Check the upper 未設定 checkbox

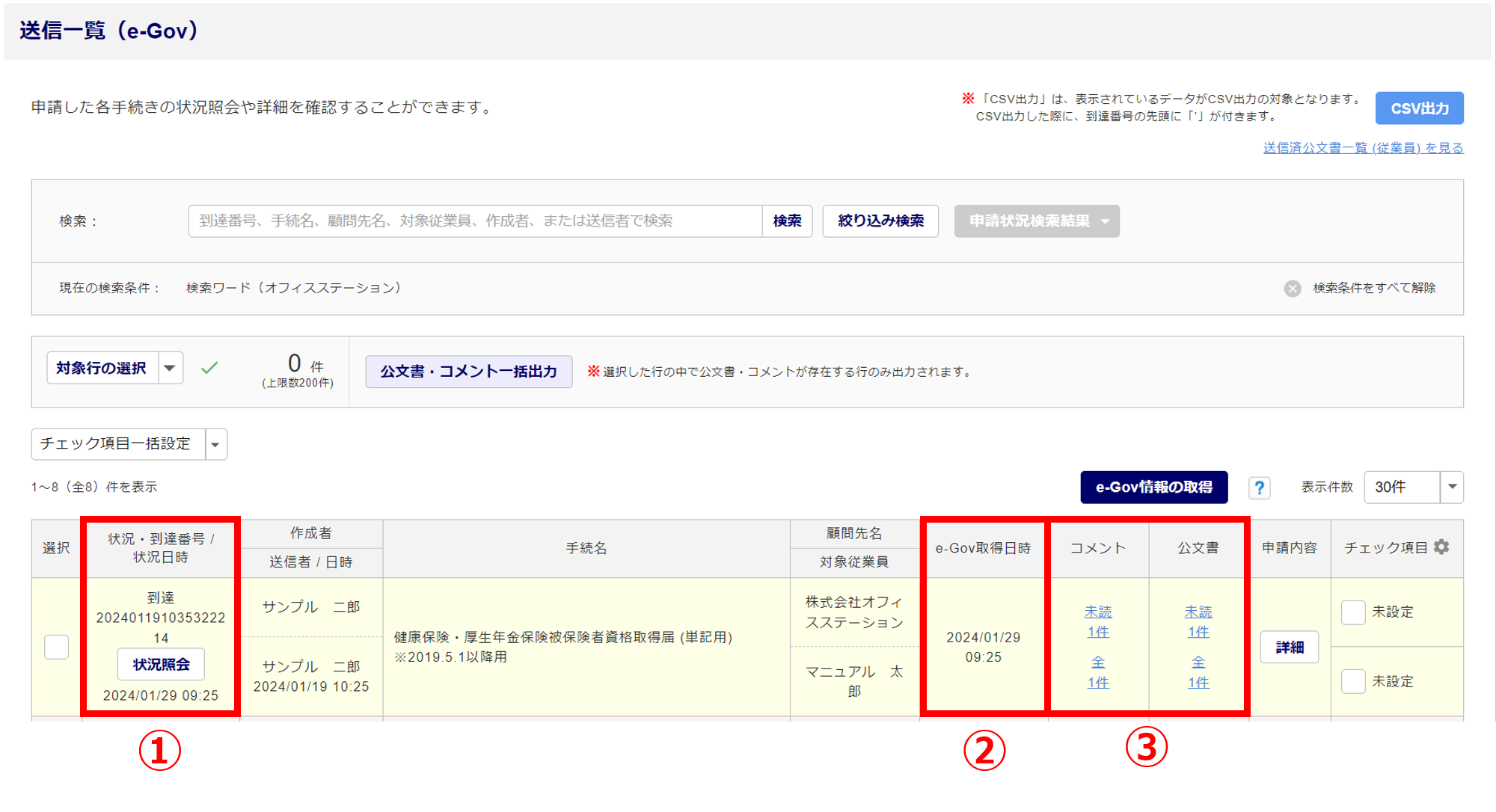click(x=1353, y=612)
